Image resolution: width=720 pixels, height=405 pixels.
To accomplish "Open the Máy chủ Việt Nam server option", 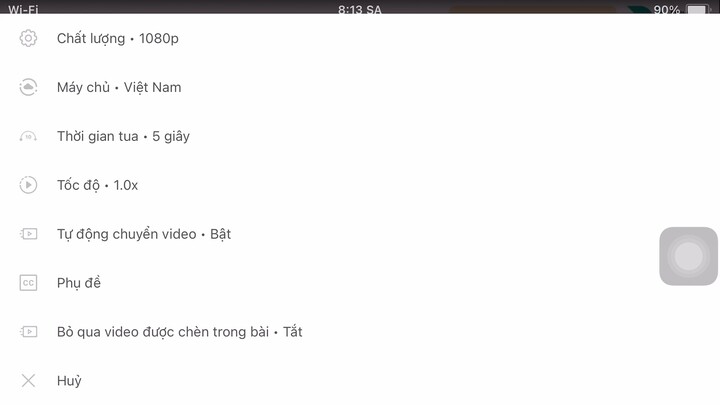I will [x=360, y=87].
